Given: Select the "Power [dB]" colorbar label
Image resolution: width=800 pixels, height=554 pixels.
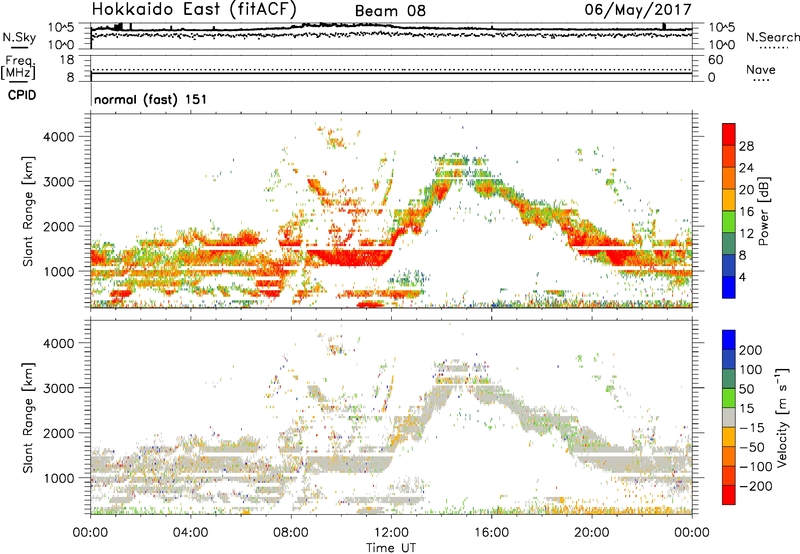Looking at the screenshot, I should click(764, 211).
